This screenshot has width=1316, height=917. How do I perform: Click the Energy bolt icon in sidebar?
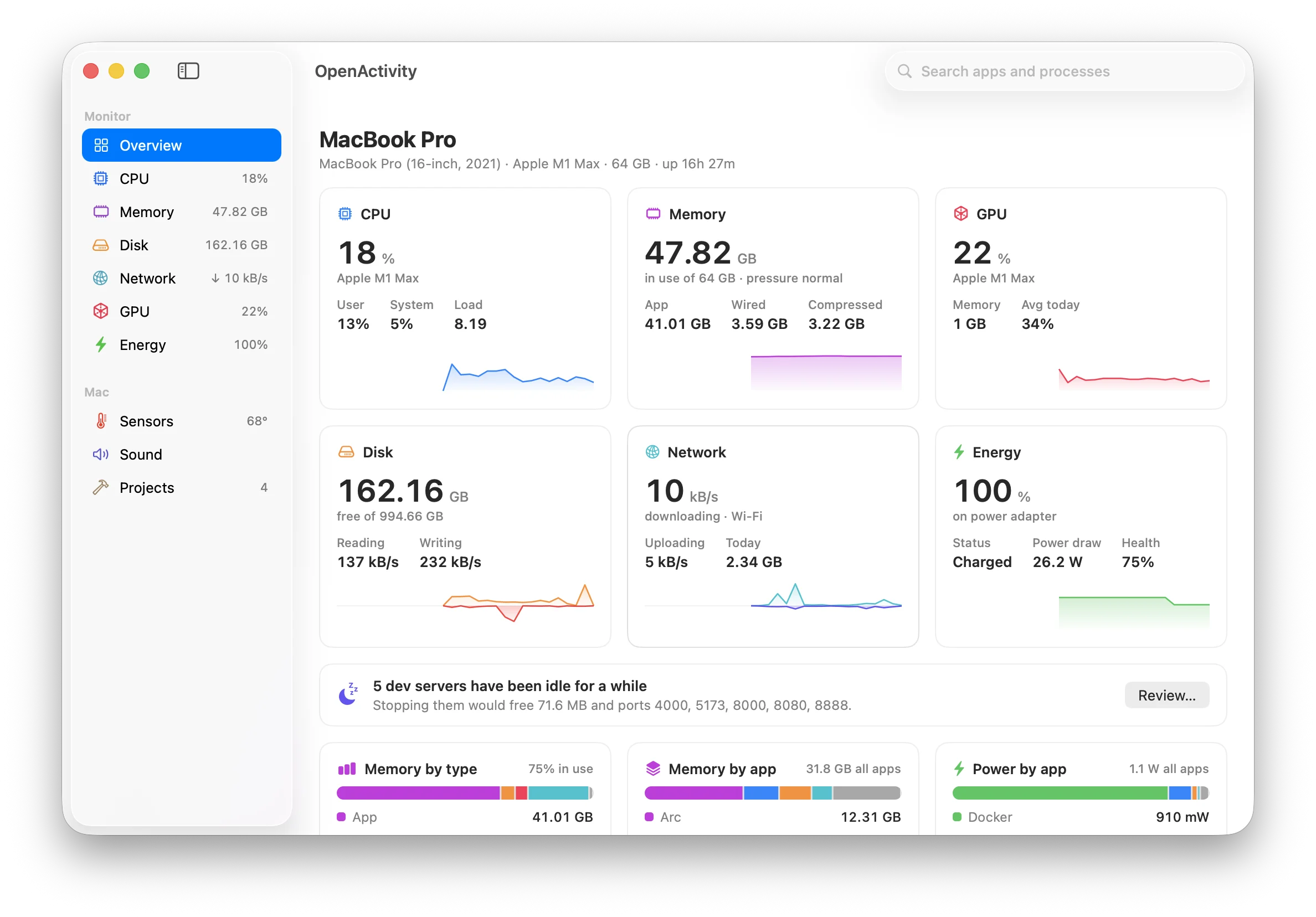100,344
